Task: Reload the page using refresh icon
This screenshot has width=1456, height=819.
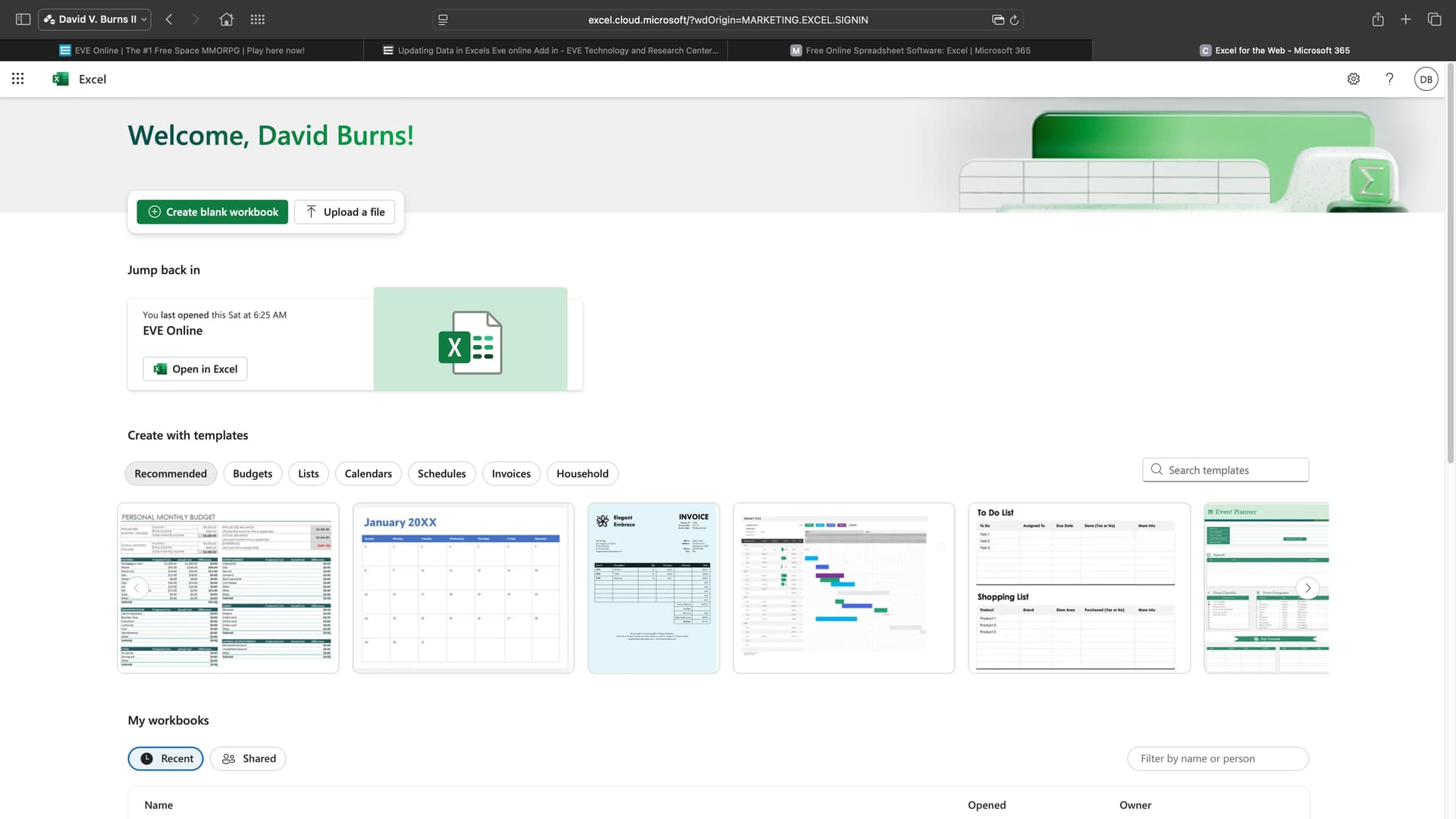Action: 1014,20
